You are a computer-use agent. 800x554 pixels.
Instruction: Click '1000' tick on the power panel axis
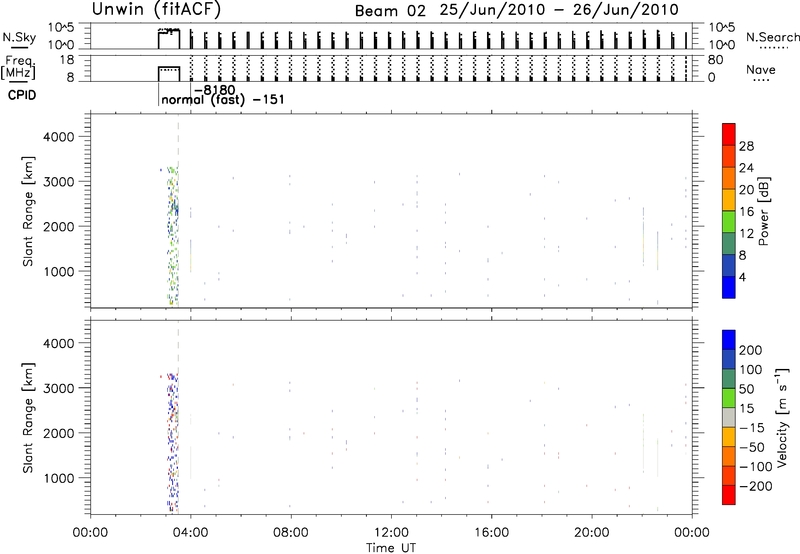[x=59, y=271]
